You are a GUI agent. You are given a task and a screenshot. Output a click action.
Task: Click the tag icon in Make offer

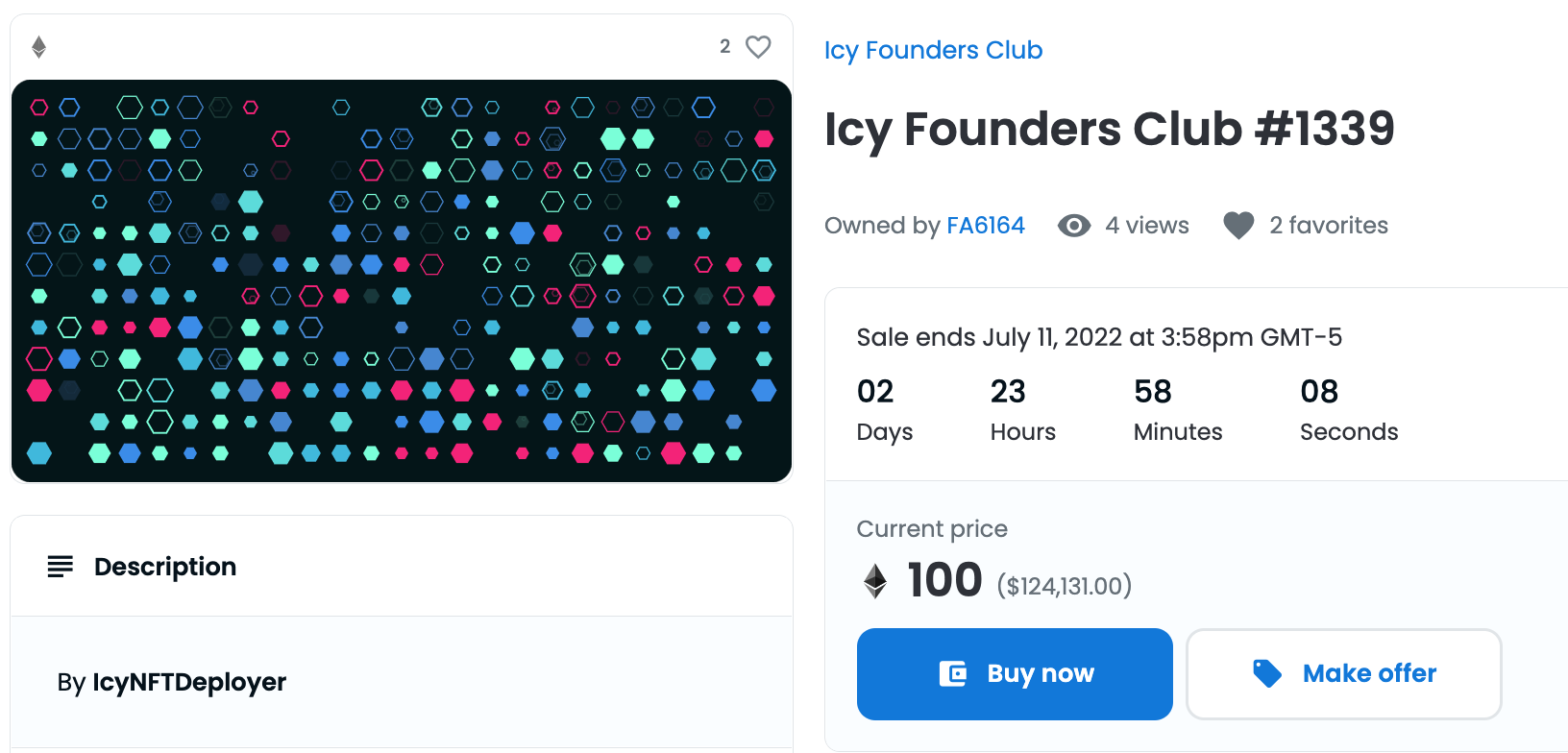[1267, 673]
